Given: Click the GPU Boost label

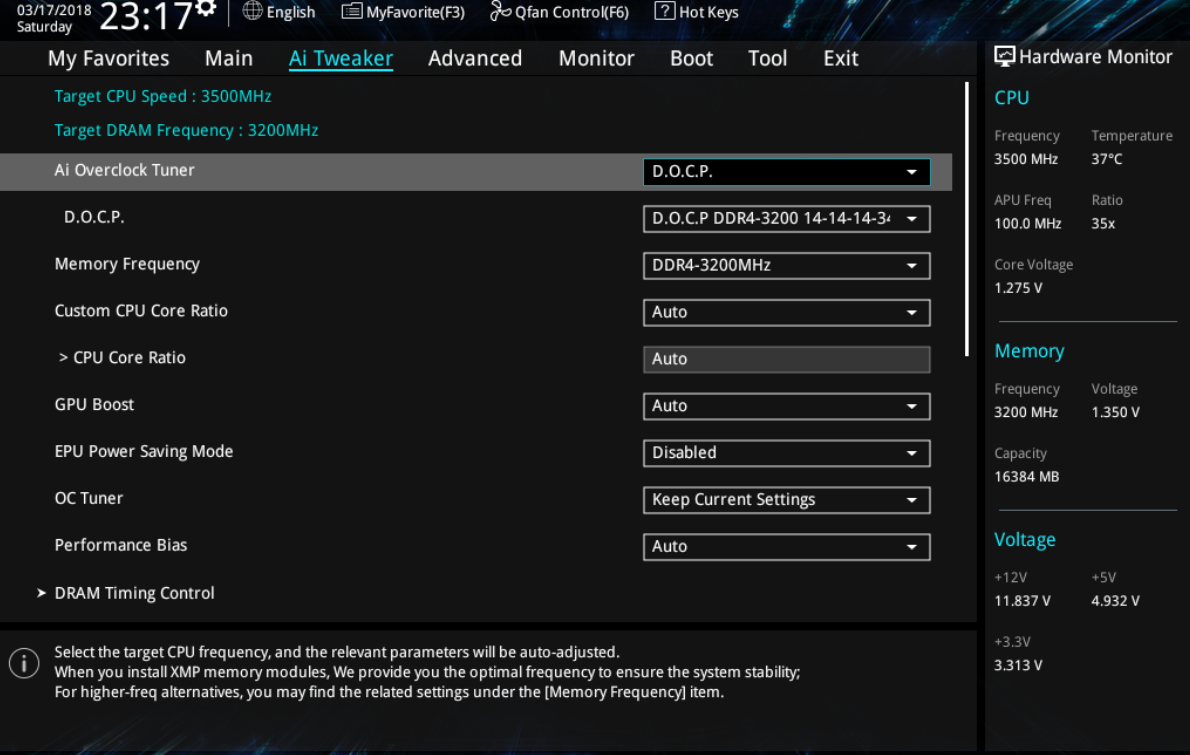Looking at the screenshot, I should click(x=94, y=404).
